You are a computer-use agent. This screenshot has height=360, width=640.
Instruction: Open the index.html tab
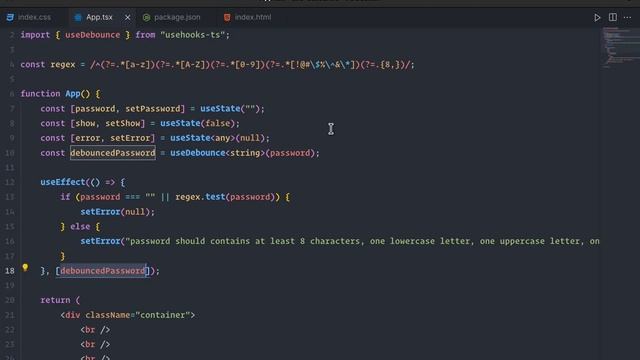point(253,18)
